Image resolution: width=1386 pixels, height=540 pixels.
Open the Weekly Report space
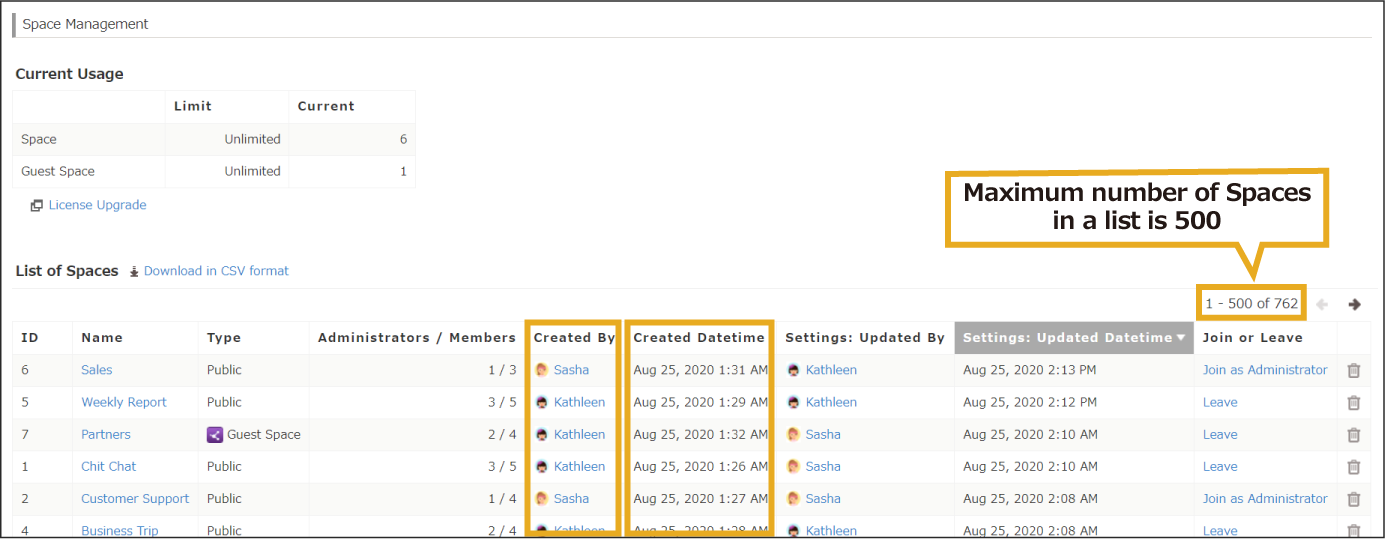coord(124,402)
